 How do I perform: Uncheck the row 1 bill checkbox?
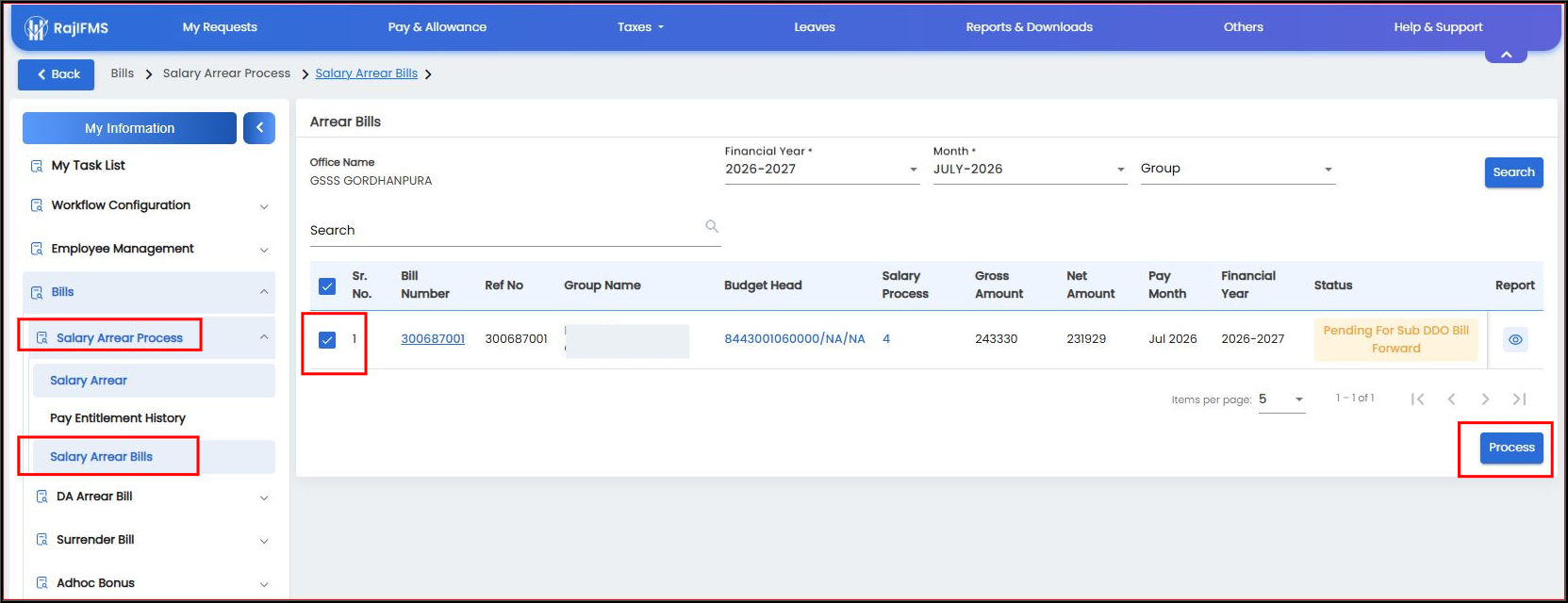pos(327,339)
